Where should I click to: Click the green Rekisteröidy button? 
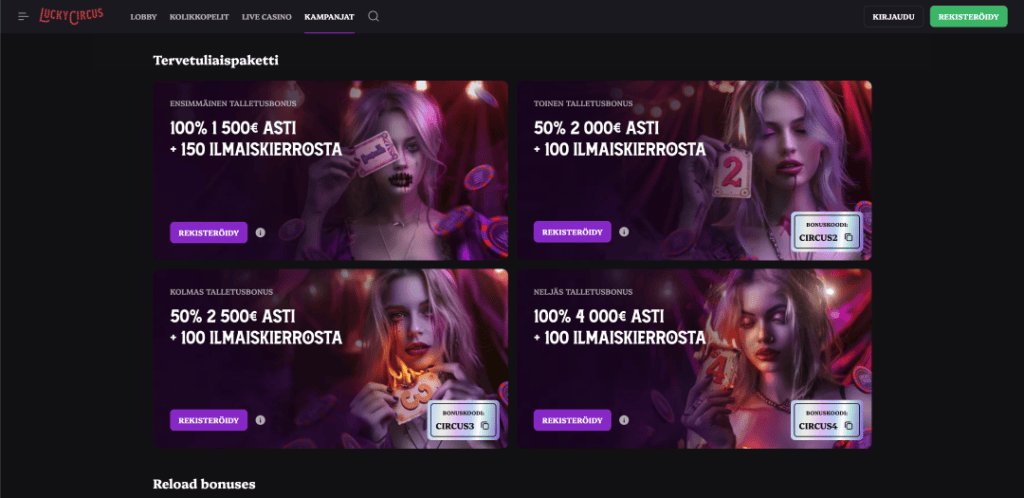coord(968,17)
